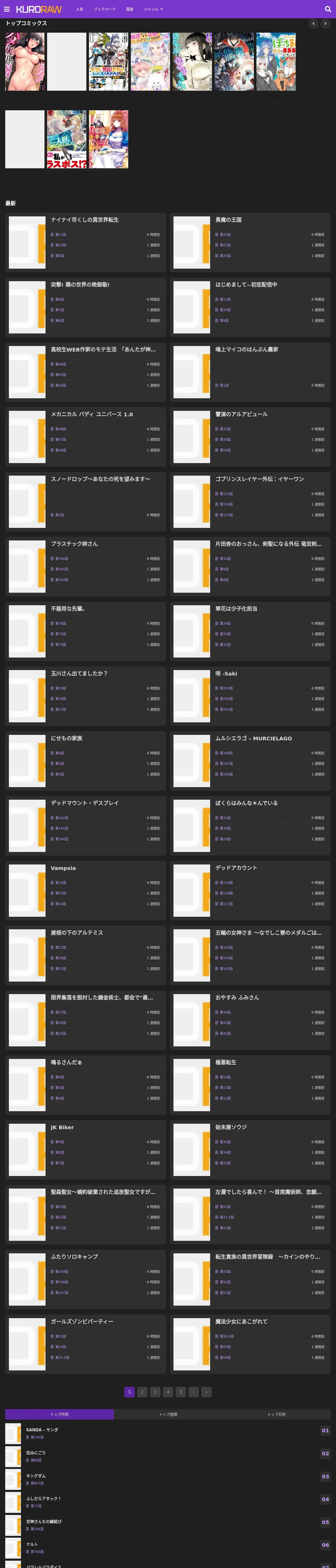The image size is (336, 1568).
Task: Click 第31話 icon under 警演のアルアビュール
Action: 216,429
